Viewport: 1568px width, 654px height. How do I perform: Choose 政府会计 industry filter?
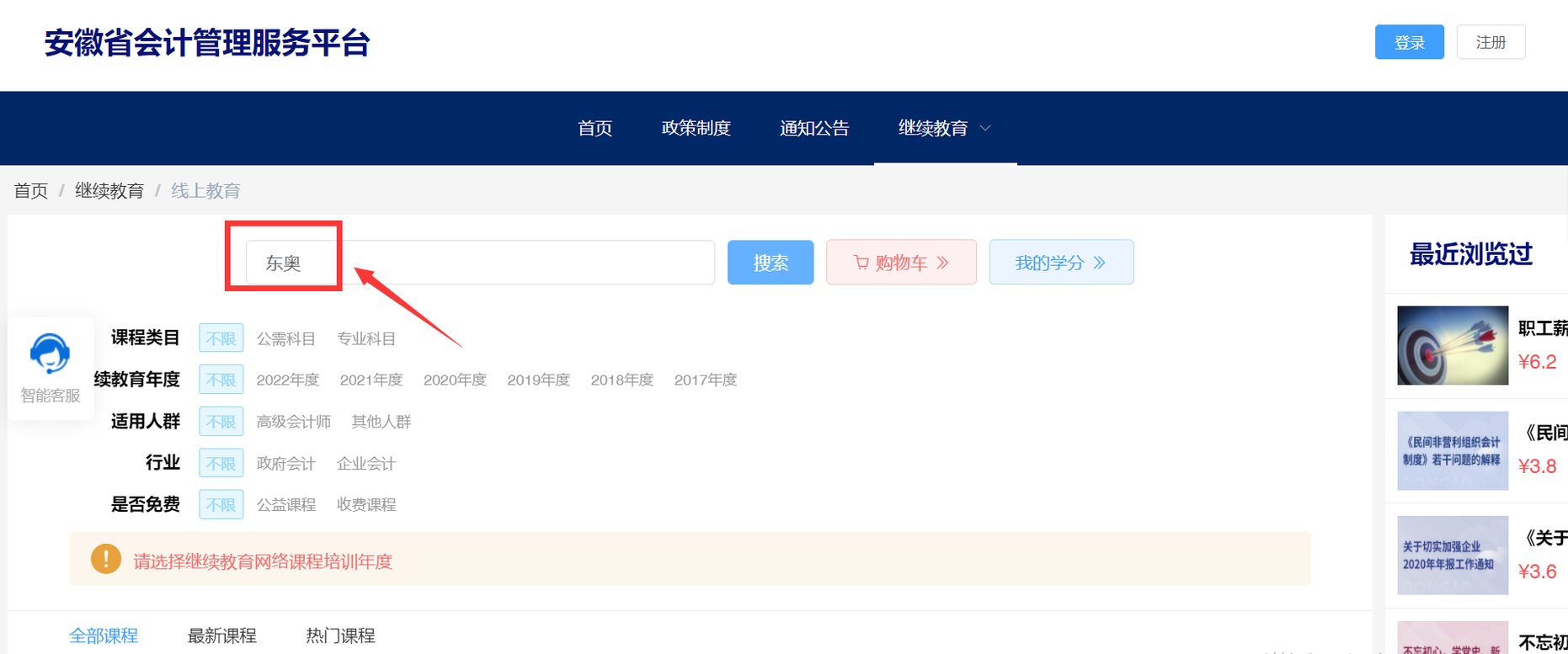pyautogui.click(x=285, y=463)
